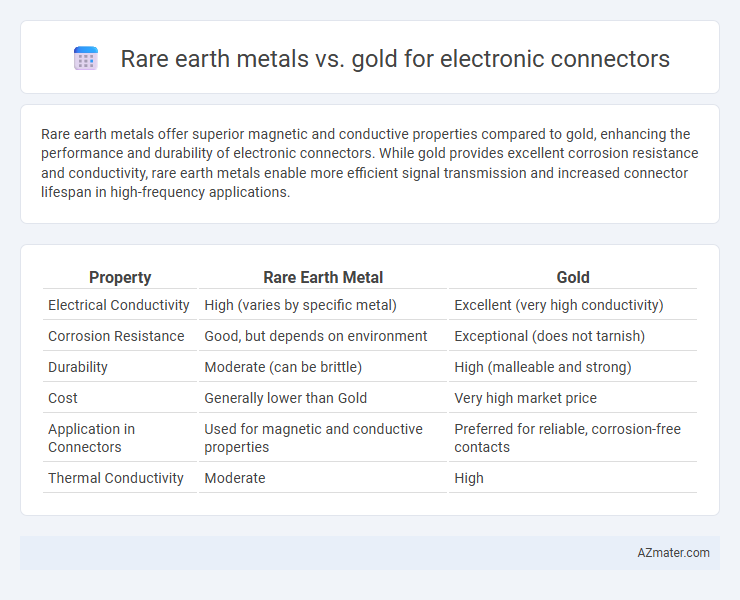Select the 'Gold' column header

coord(573,278)
